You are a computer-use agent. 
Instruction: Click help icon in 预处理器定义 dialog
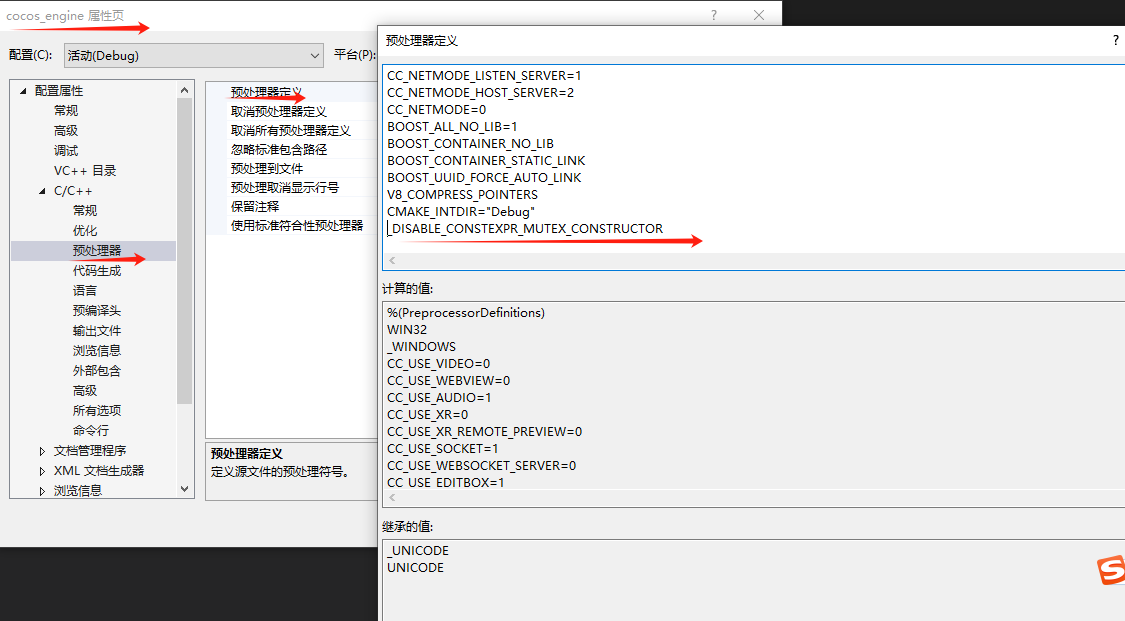click(x=1116, y=41)
